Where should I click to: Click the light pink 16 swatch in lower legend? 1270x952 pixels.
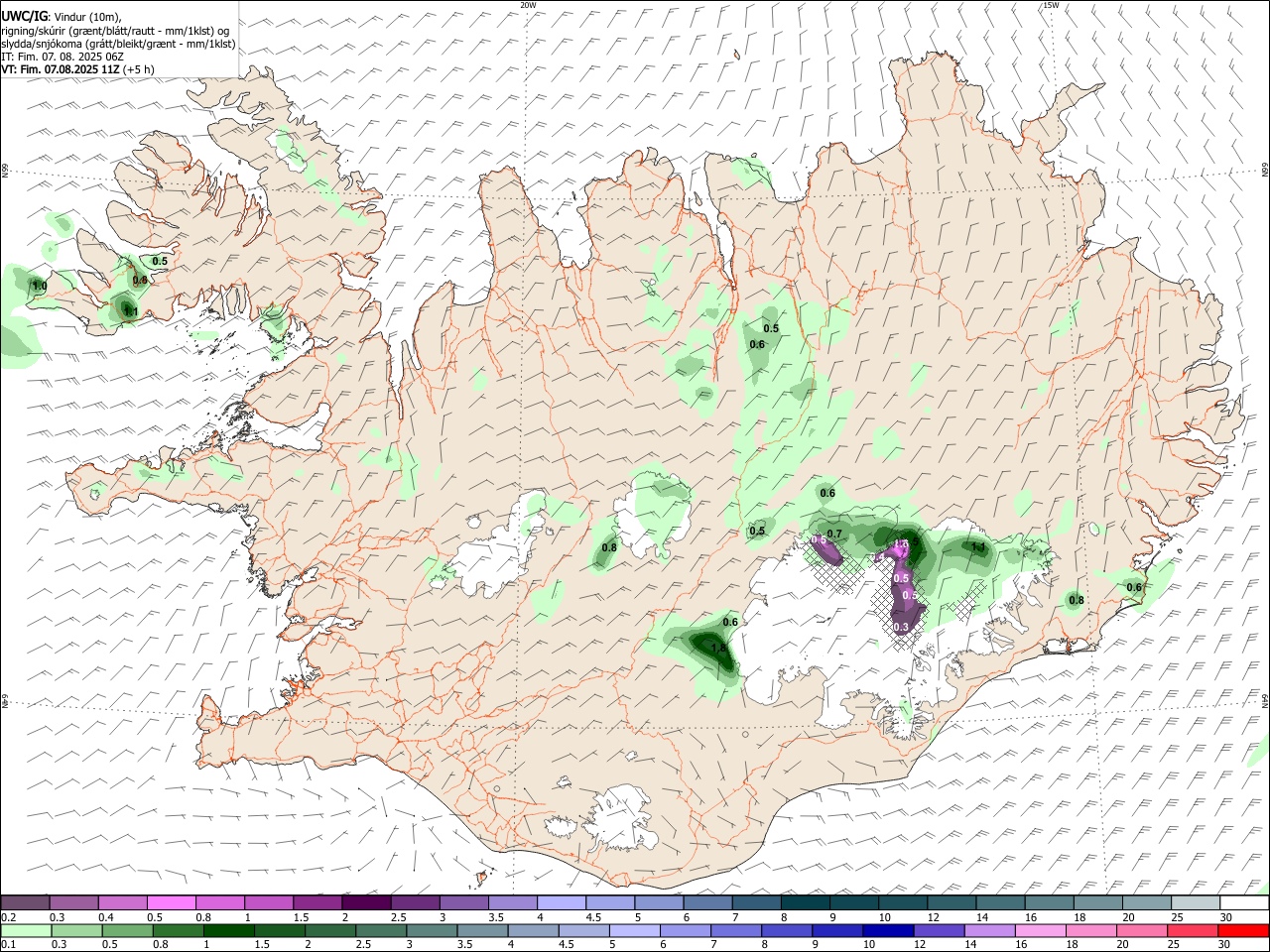1040,931
